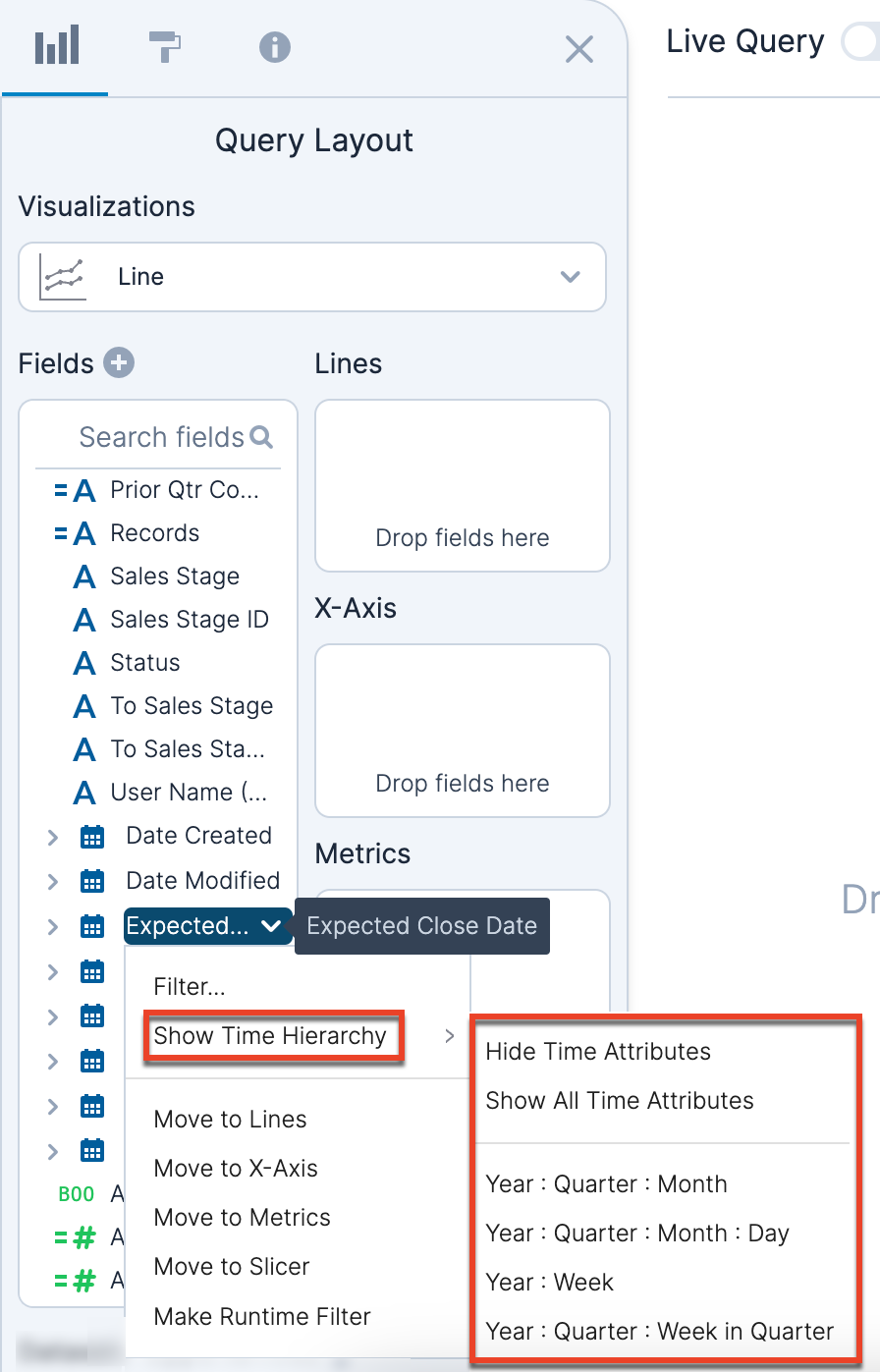The width and height of the screenshot is (880, 1372).
Task: Click the plus icon next to Fields
Action: 119,362
